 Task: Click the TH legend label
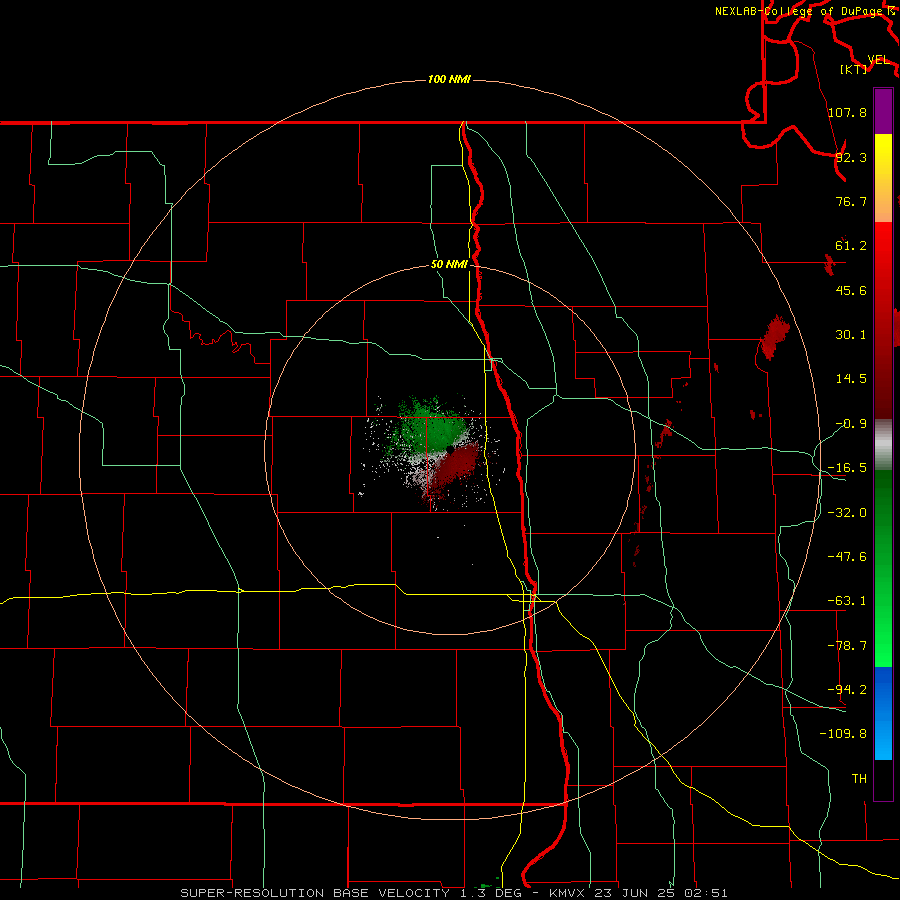[859, 779]
